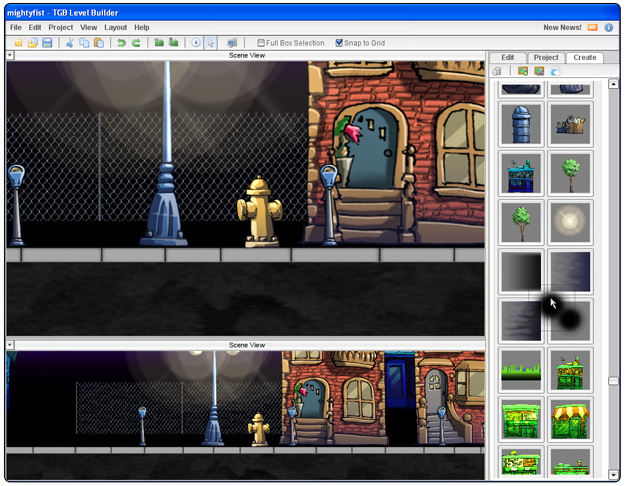
Task: Select the yellow fire hydrant in upper scene
Action: (260, 211)
